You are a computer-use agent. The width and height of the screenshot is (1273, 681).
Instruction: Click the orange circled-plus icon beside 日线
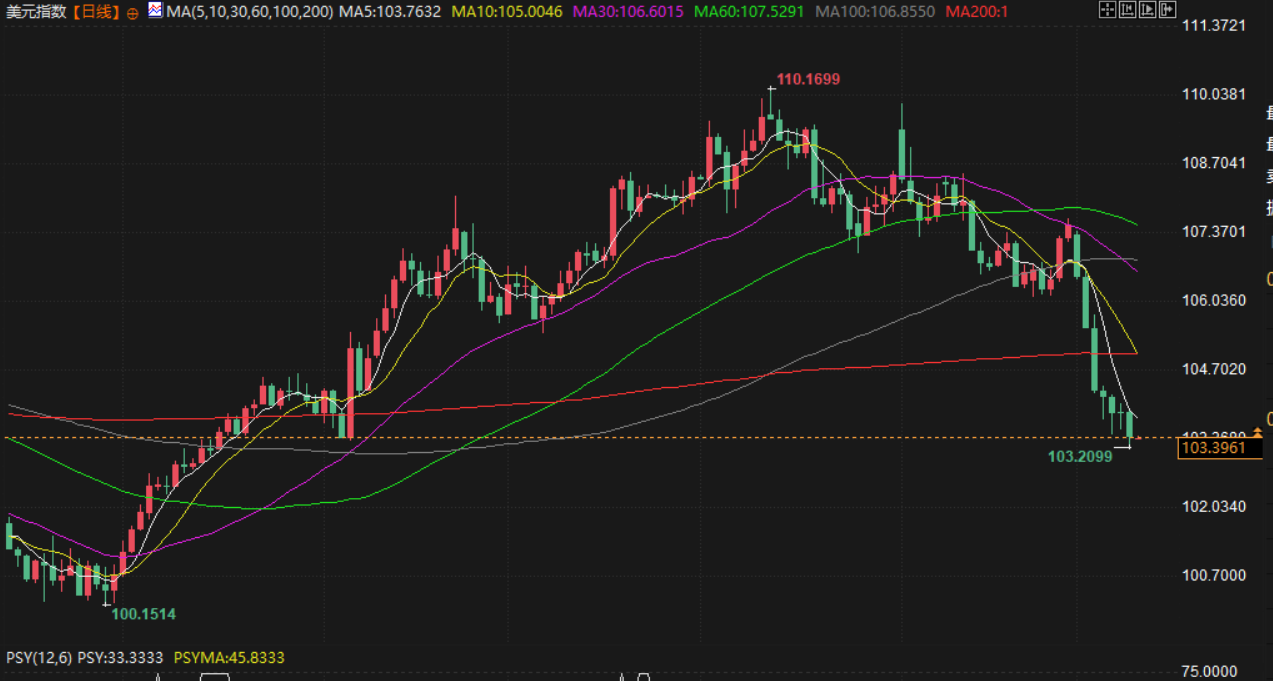pyautogui.click(x=132, y=13)
